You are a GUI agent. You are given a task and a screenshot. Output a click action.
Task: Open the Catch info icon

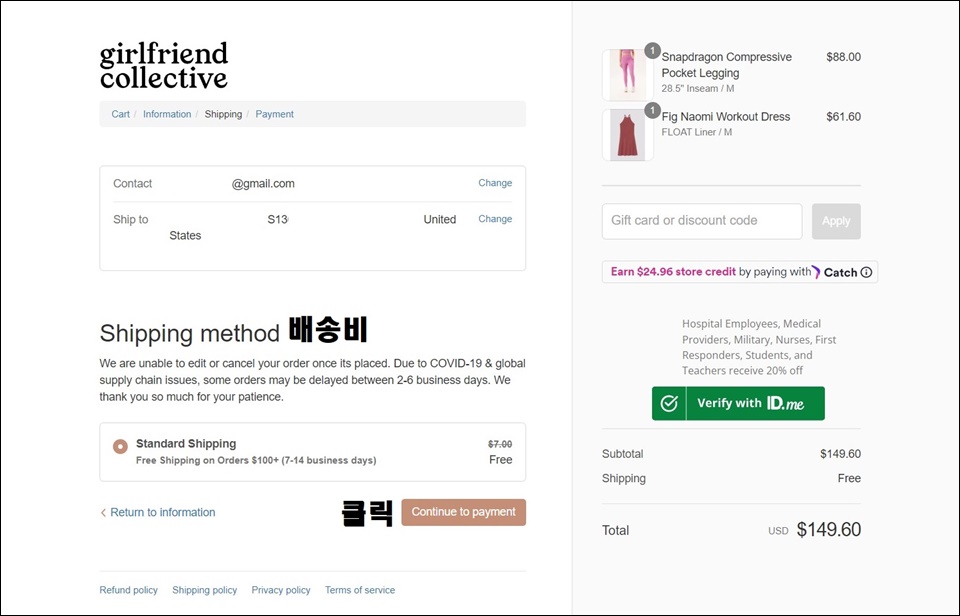[866, 272]
